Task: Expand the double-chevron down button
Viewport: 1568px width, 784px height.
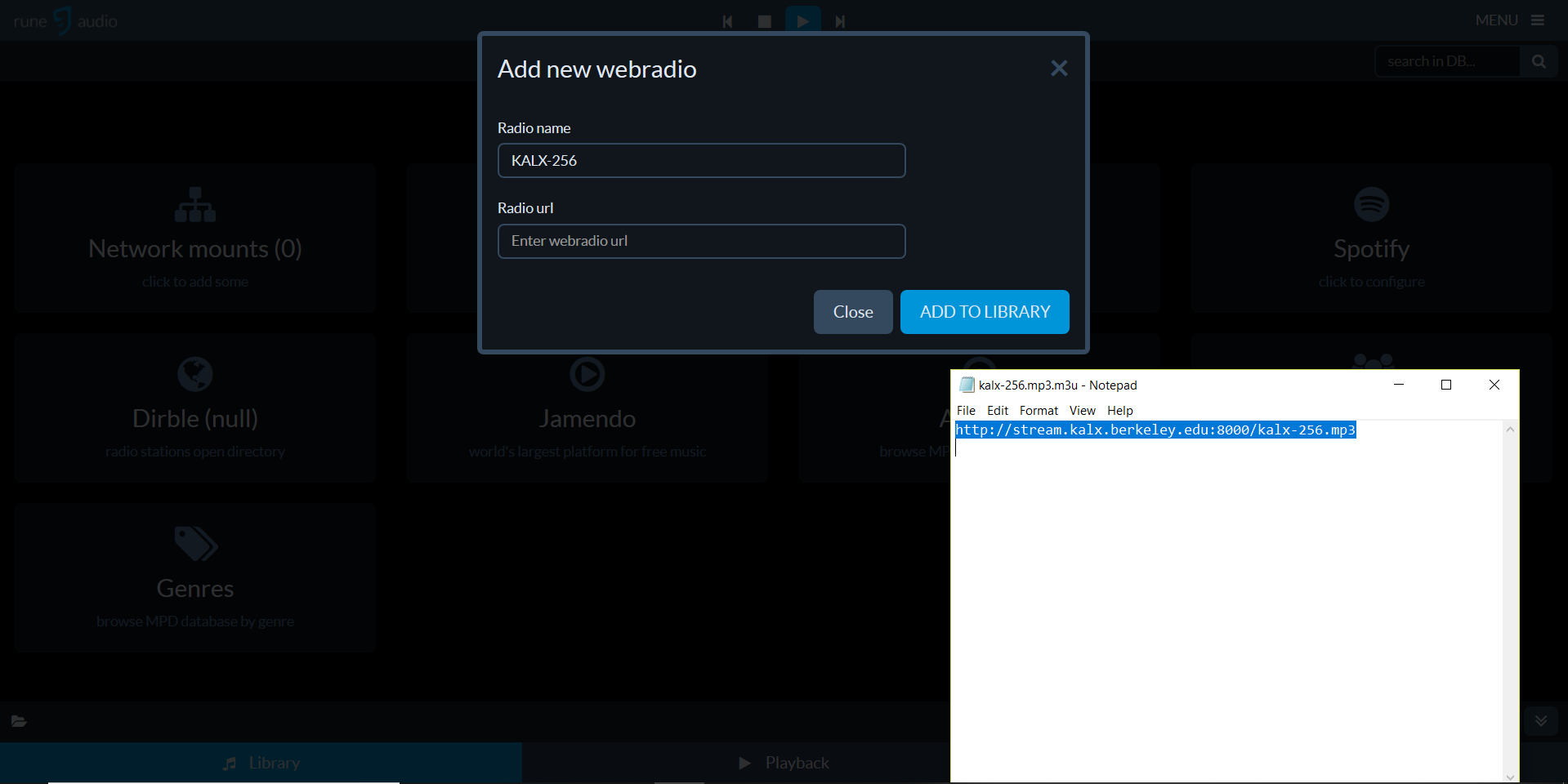Action: (x=1540, y=720)
